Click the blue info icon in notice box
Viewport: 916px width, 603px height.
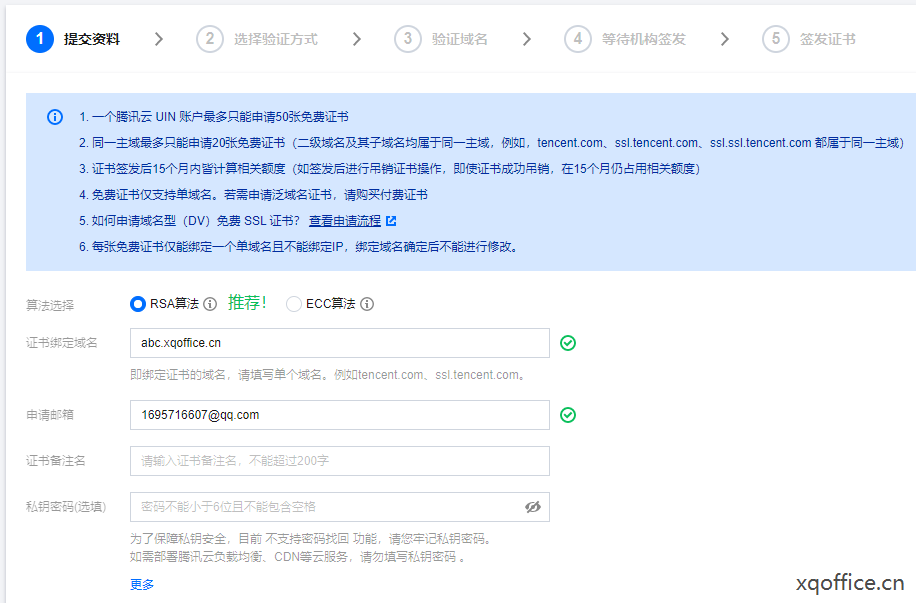[x=55, y=117]
